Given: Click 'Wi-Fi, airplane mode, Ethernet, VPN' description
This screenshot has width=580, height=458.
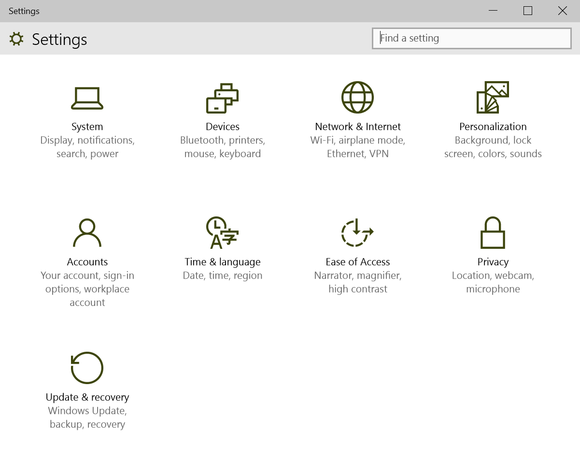Looking at the screenshot, I should [358, 147].
